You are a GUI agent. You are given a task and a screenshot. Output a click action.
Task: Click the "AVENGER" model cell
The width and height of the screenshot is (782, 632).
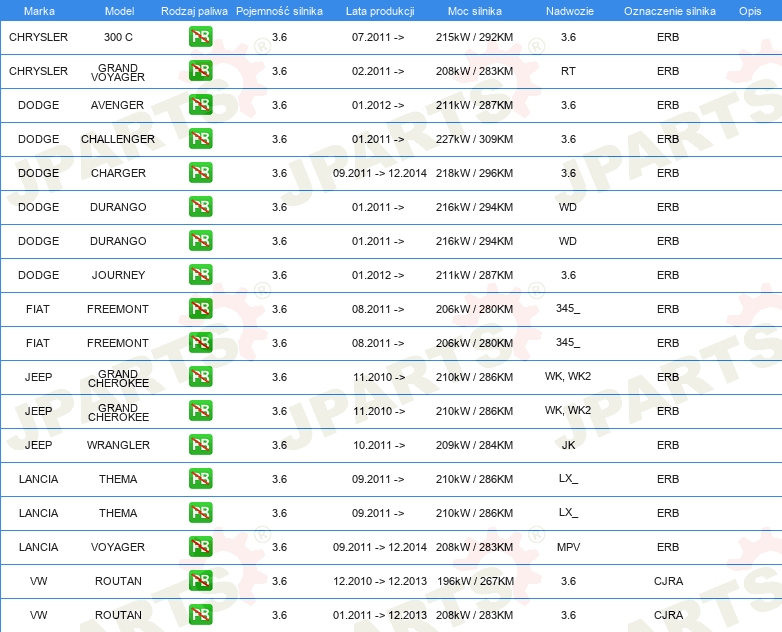[117, 105]
